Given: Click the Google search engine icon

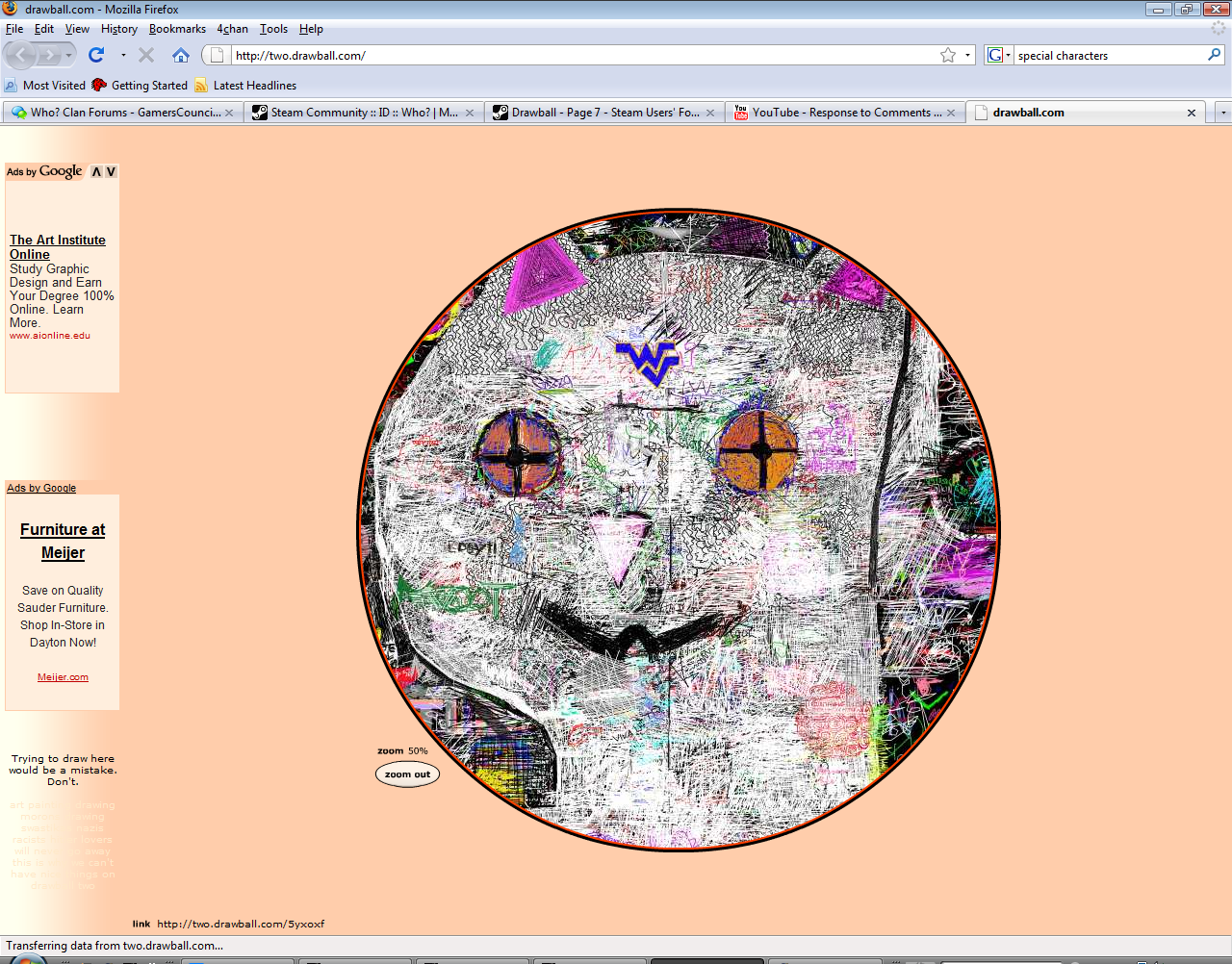Looking at the screenshot, I should (995, 55).
